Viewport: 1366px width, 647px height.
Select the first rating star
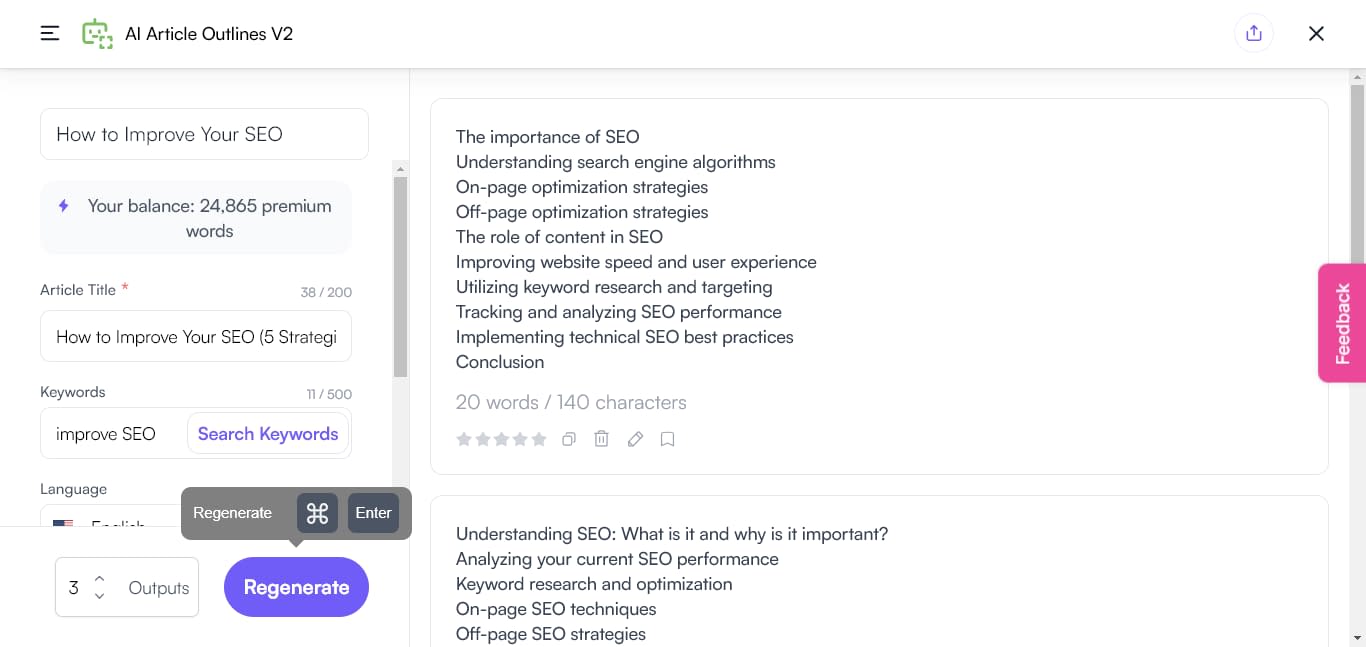coord(464,438)
